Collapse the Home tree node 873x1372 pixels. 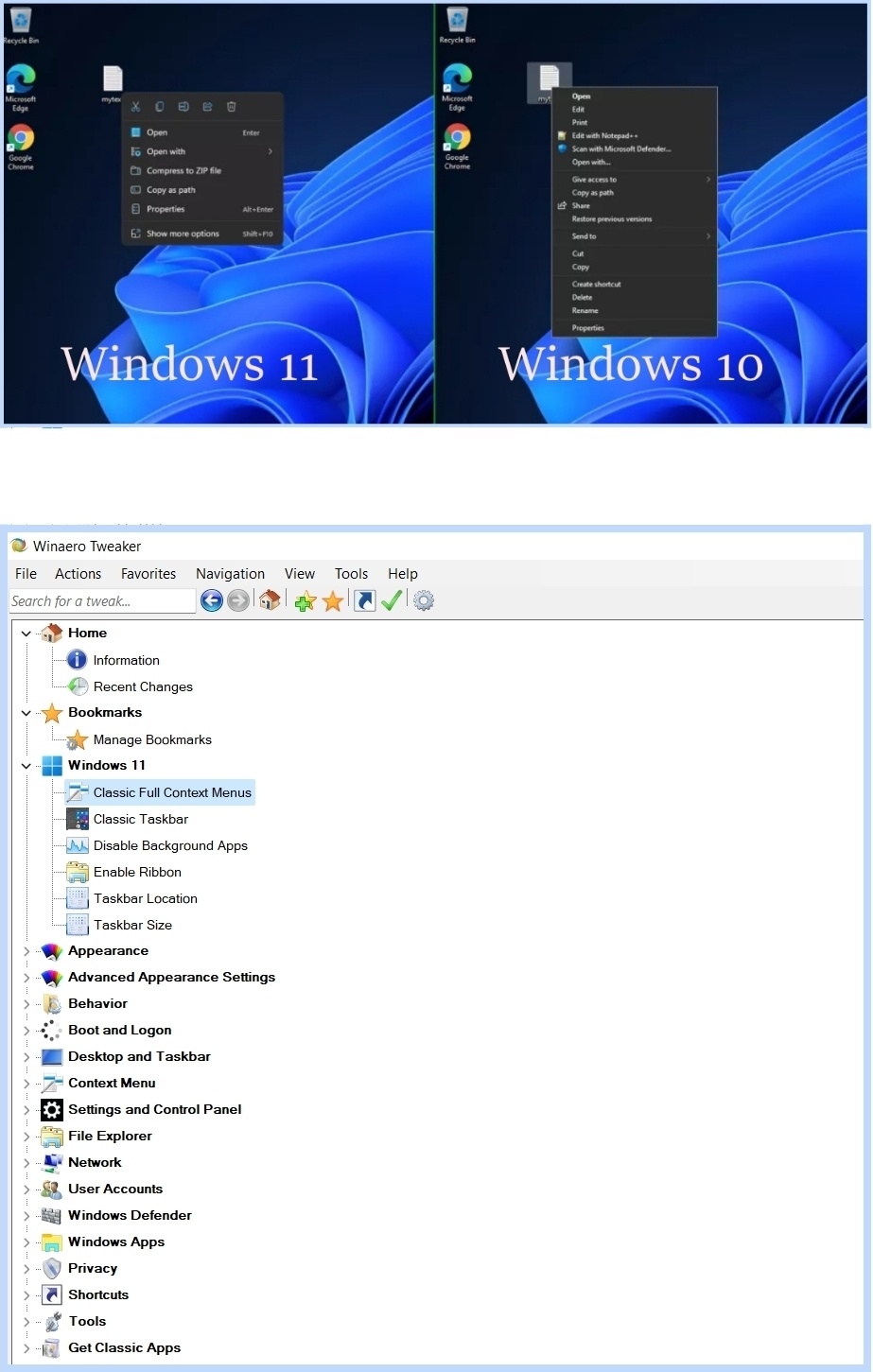click(x=26, y=634)
